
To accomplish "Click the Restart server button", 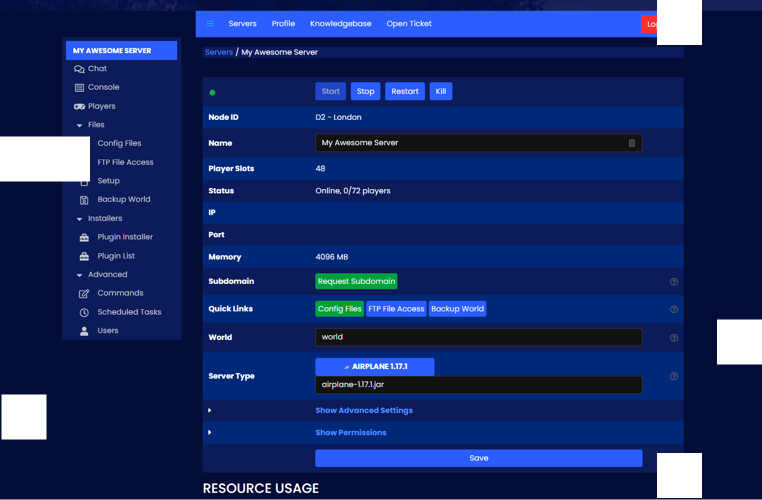I will 405,91.
